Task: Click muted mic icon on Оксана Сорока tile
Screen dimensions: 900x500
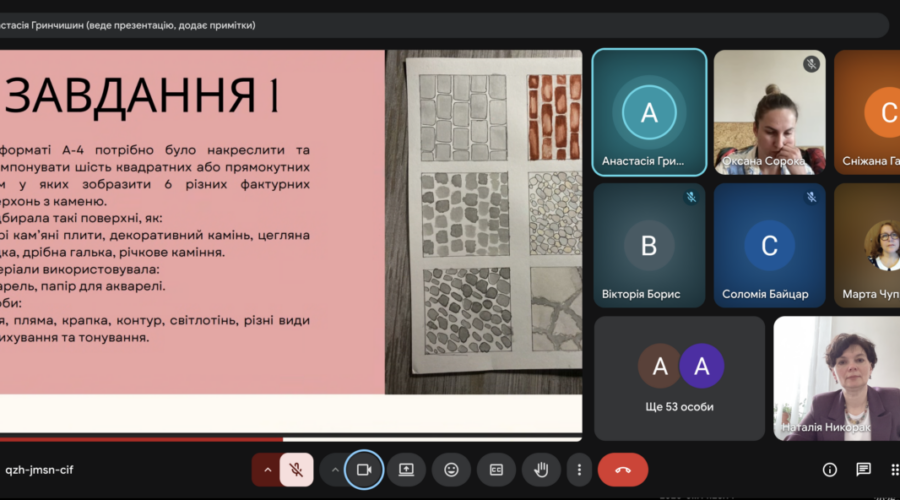Action: coord(811,64)
